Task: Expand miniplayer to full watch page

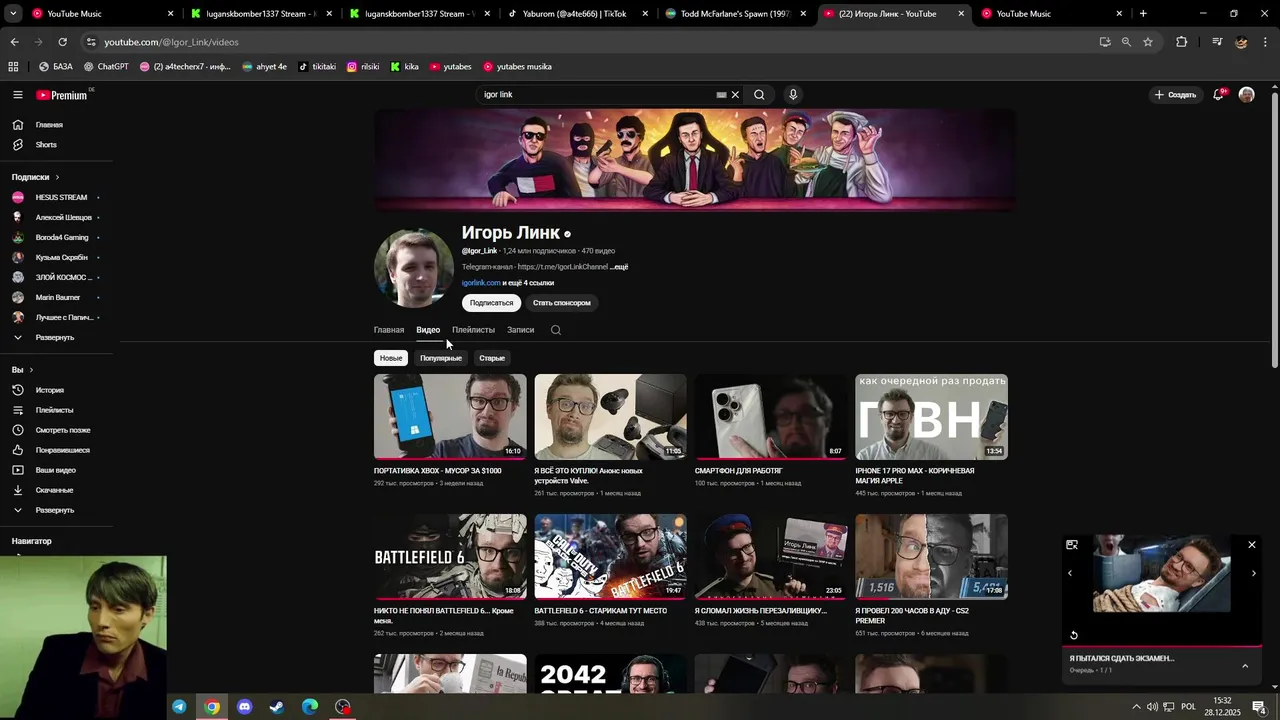Action: pos(1072,545)
